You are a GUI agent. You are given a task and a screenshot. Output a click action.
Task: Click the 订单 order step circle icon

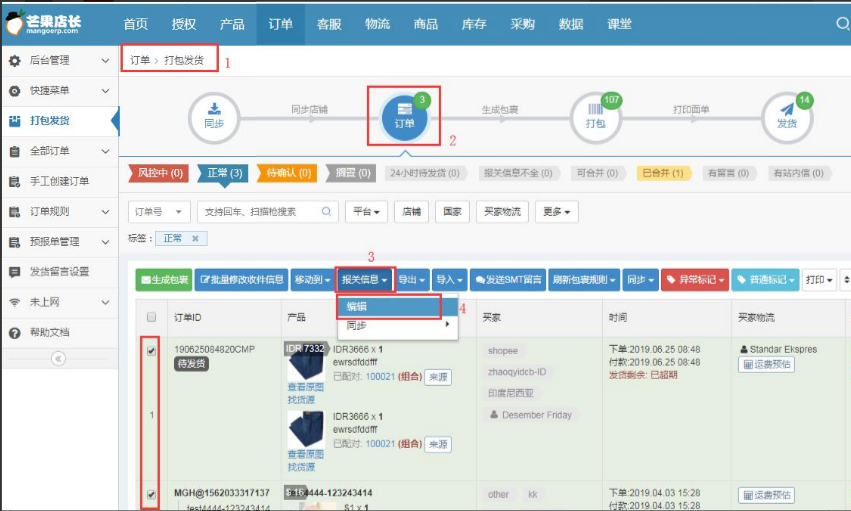pos(404,116)
